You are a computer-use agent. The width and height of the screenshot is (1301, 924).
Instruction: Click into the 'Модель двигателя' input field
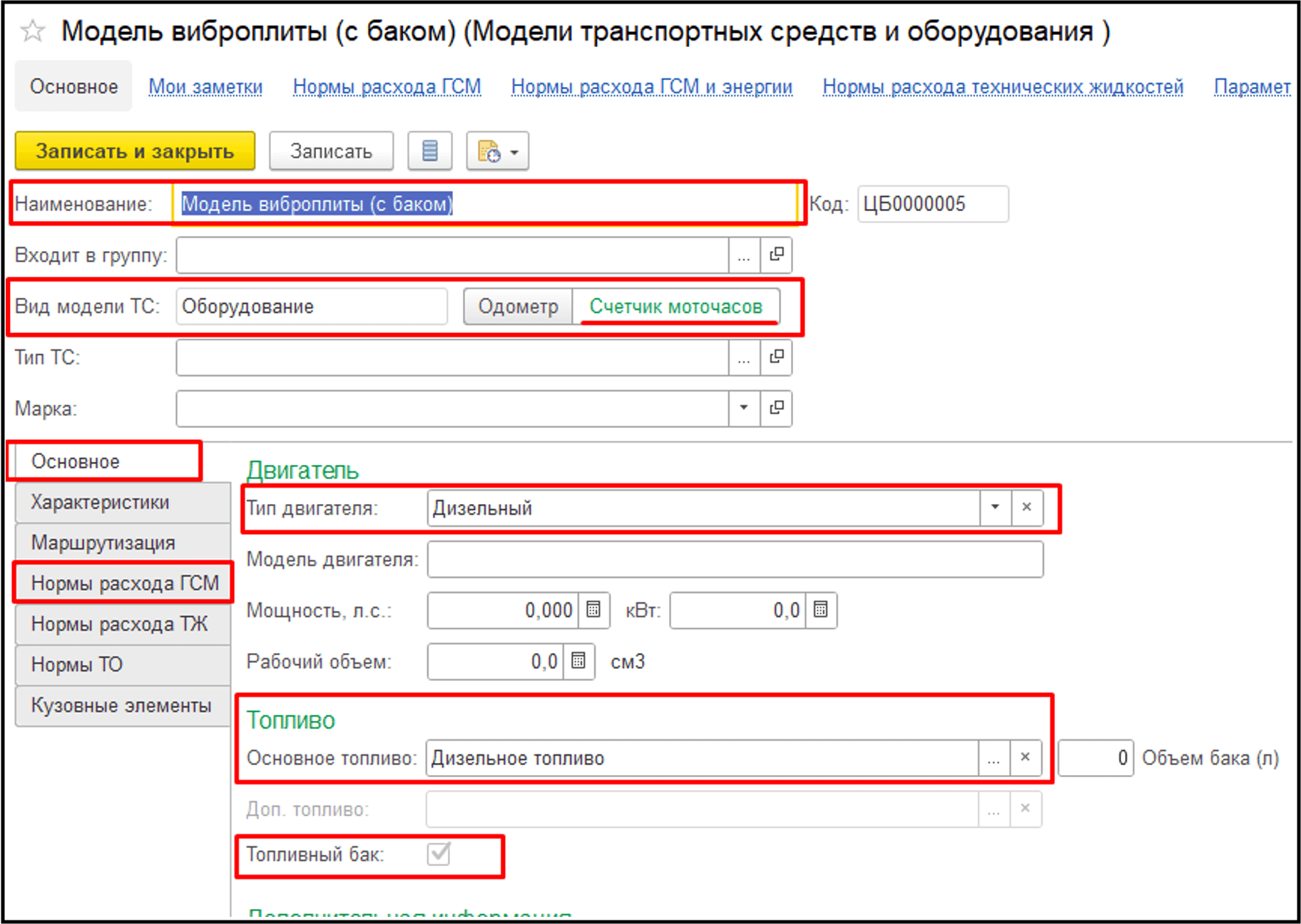click(x=735, y=559)
